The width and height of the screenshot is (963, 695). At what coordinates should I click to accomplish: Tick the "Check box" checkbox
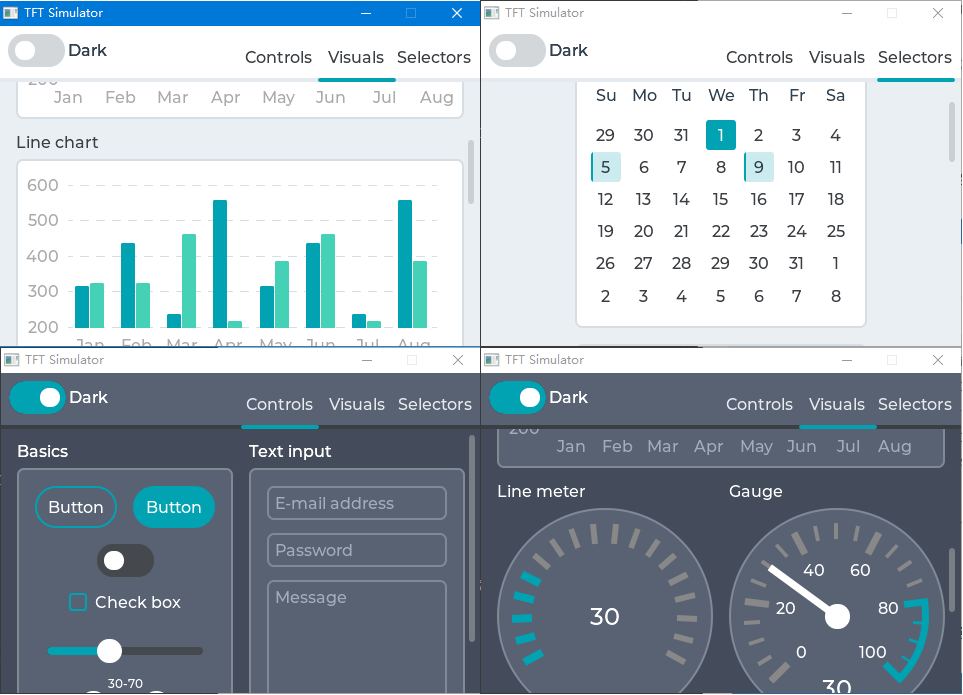click(x=78, y=602)
